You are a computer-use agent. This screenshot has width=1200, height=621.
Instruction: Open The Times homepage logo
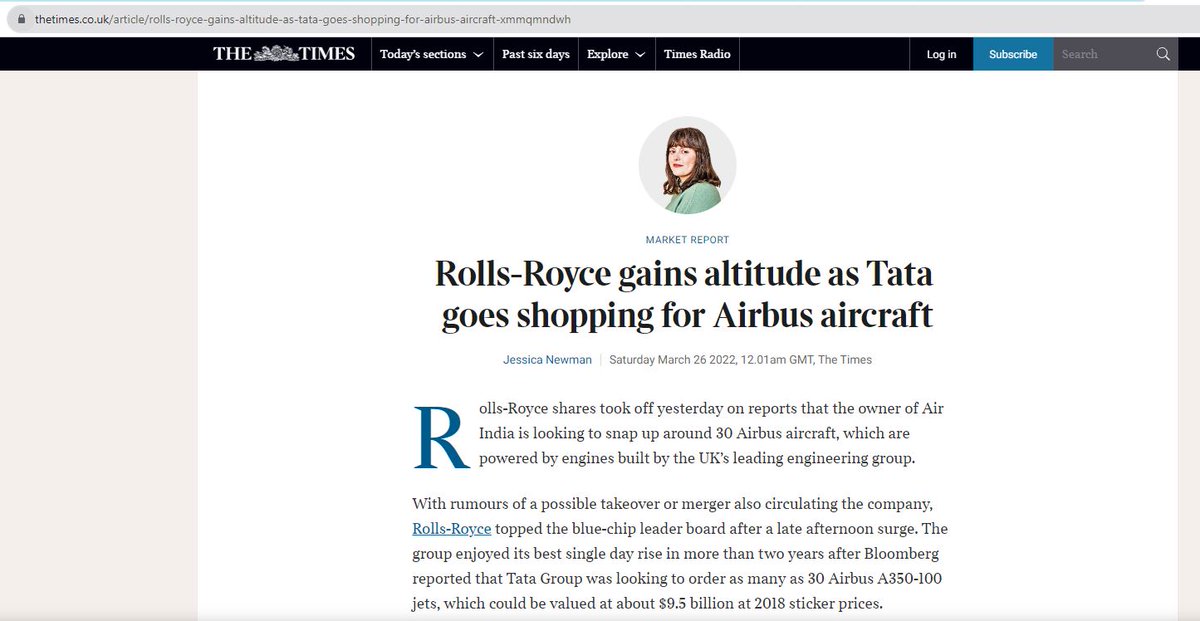coord(284,54)
